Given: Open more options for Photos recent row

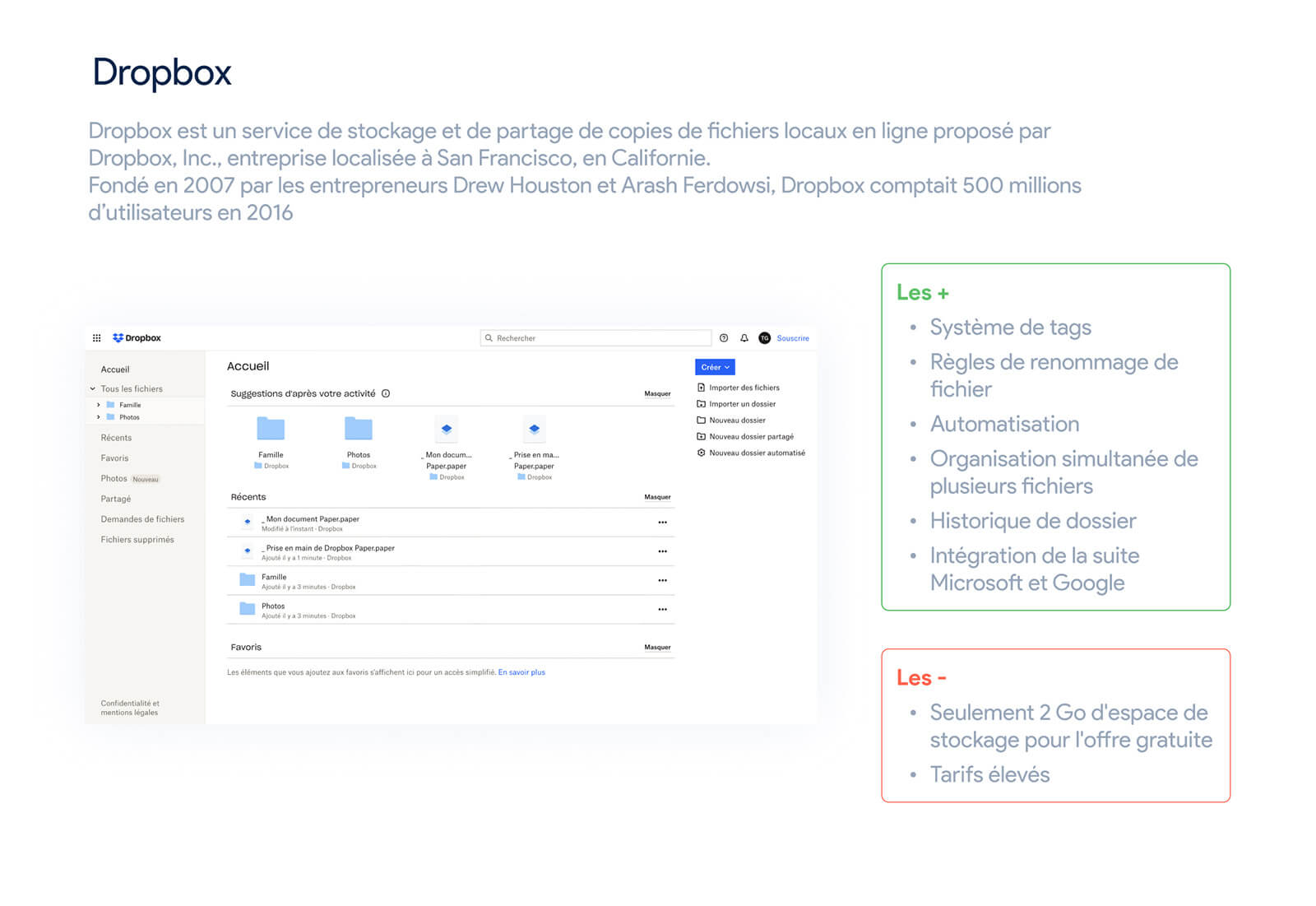Looking at the screenshot, I should point(662,610).
